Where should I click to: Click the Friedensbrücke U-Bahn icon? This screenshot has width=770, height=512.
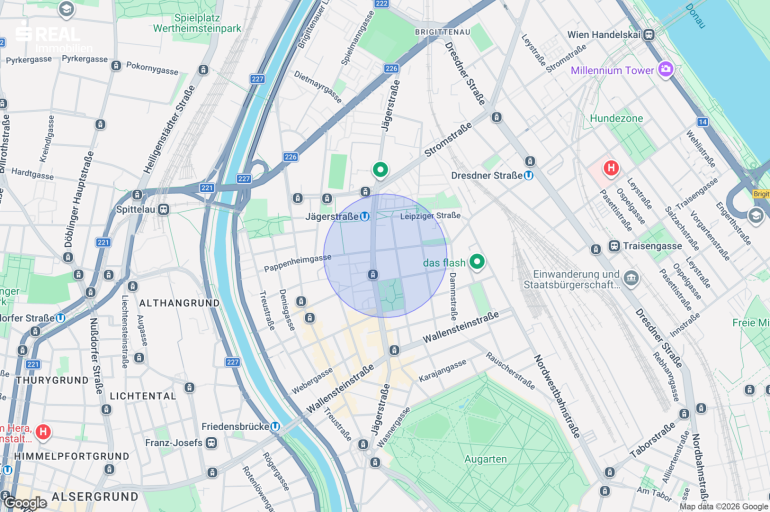275,427
